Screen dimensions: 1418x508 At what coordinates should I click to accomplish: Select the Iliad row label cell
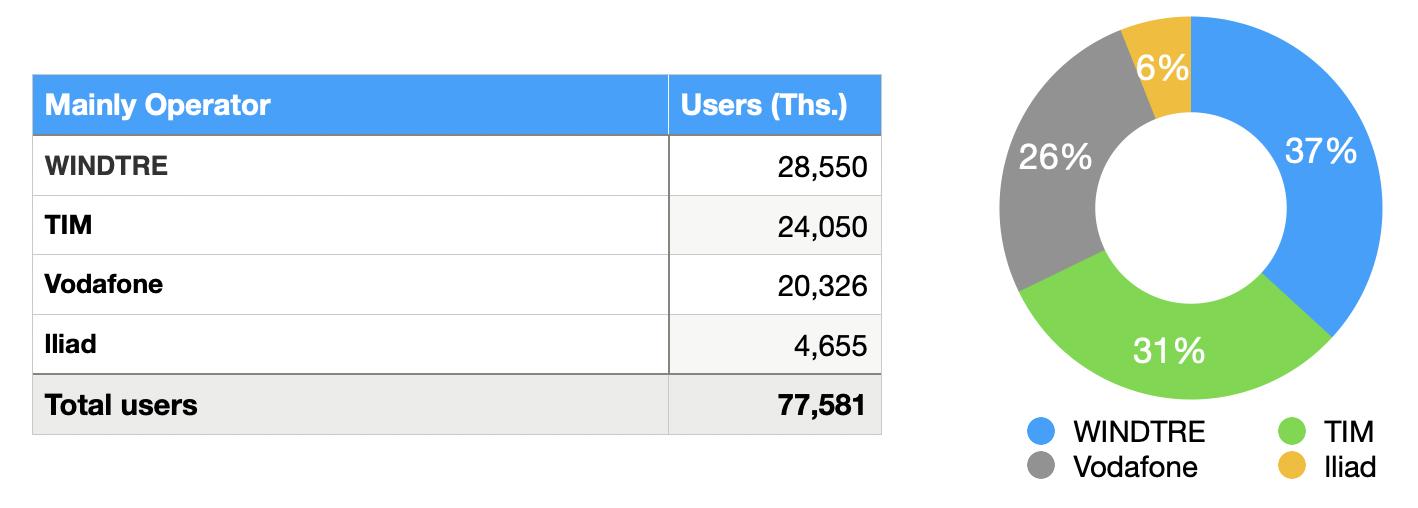(350, 345)
